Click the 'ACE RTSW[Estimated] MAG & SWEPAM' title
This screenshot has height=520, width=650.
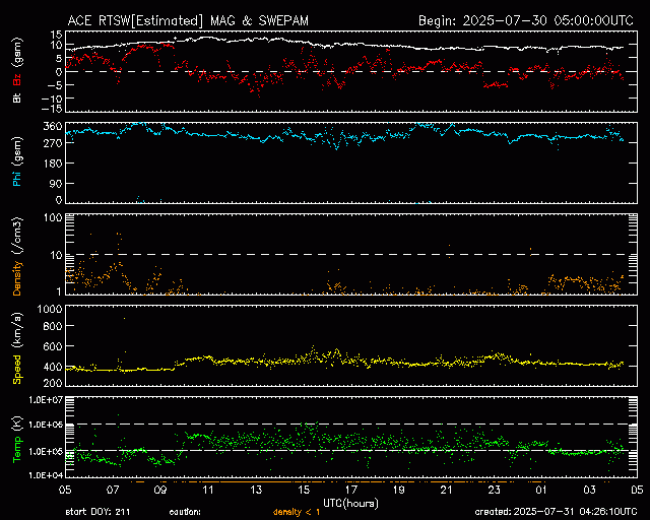click(x=188, y=21)
